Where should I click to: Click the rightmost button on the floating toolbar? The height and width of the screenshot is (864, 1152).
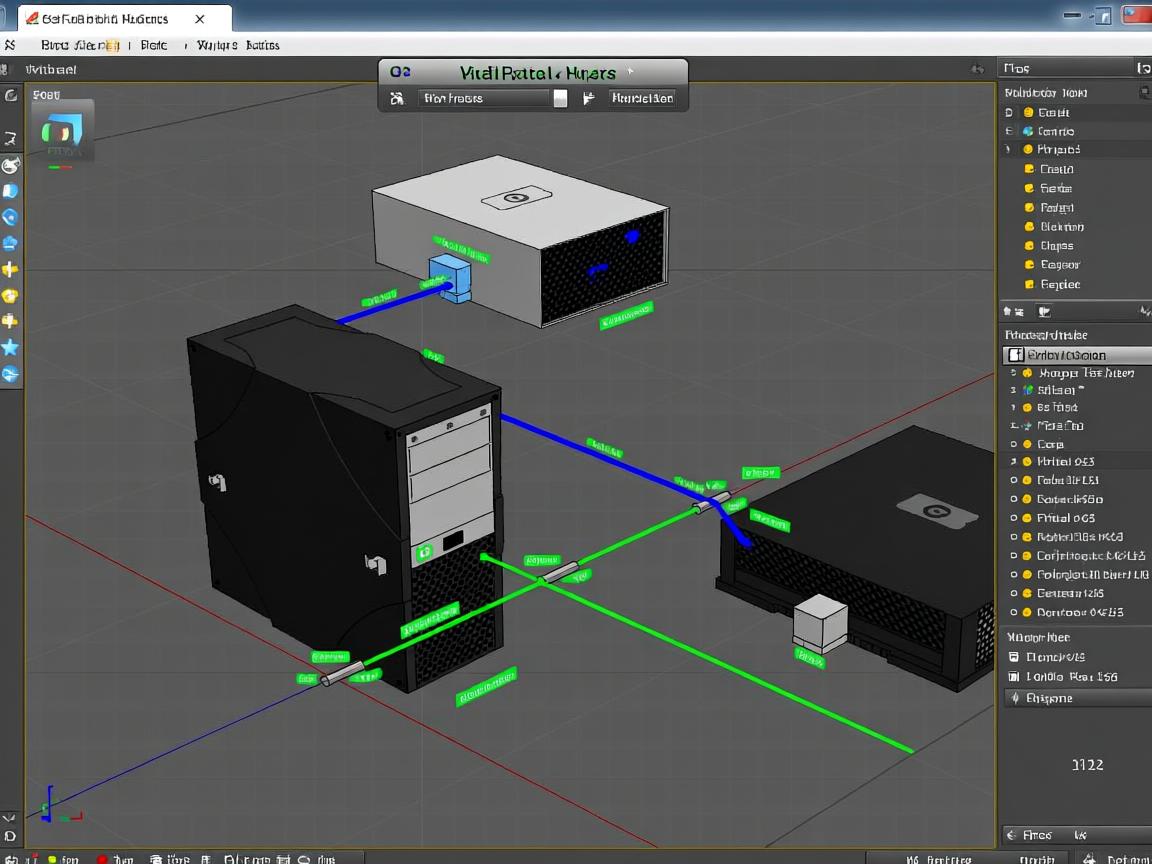click(643, 98)
